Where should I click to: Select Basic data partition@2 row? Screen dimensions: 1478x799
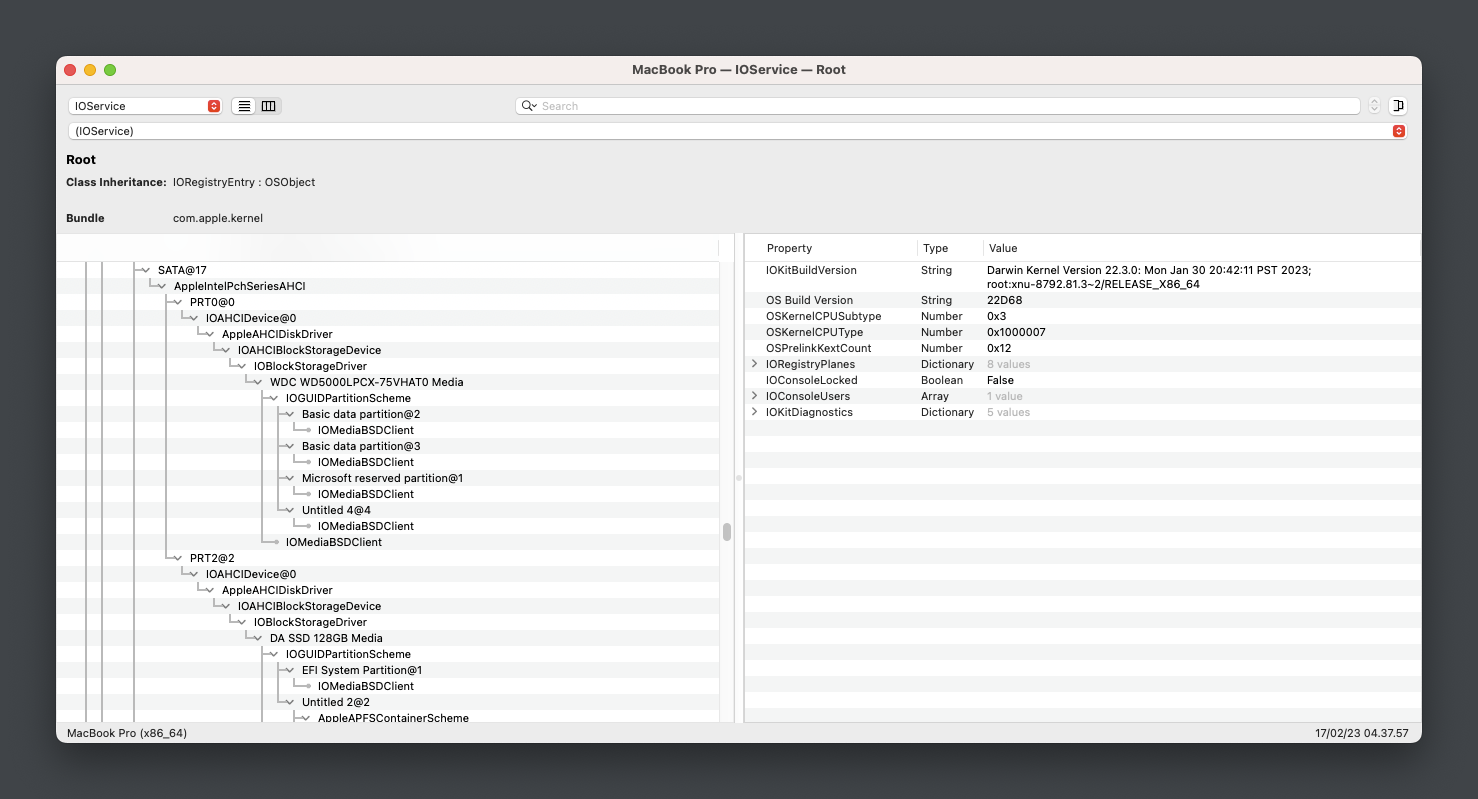point(361,414)
